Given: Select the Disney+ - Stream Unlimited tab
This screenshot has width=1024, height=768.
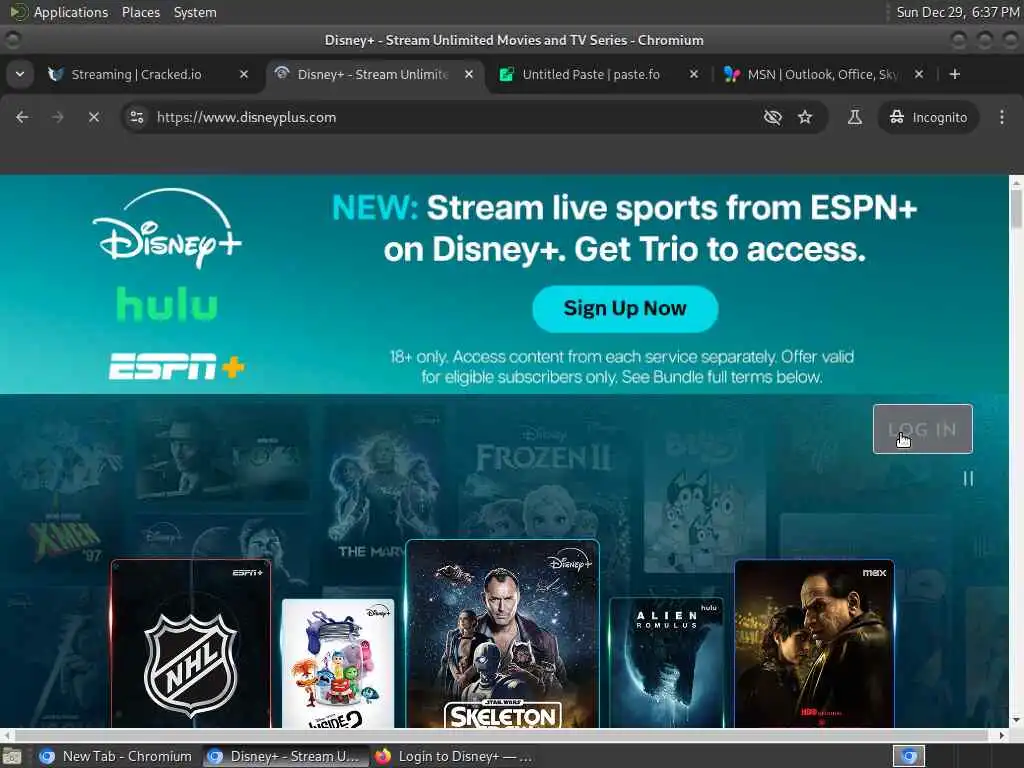Looking at the screenshot, I should pos(373,74).
